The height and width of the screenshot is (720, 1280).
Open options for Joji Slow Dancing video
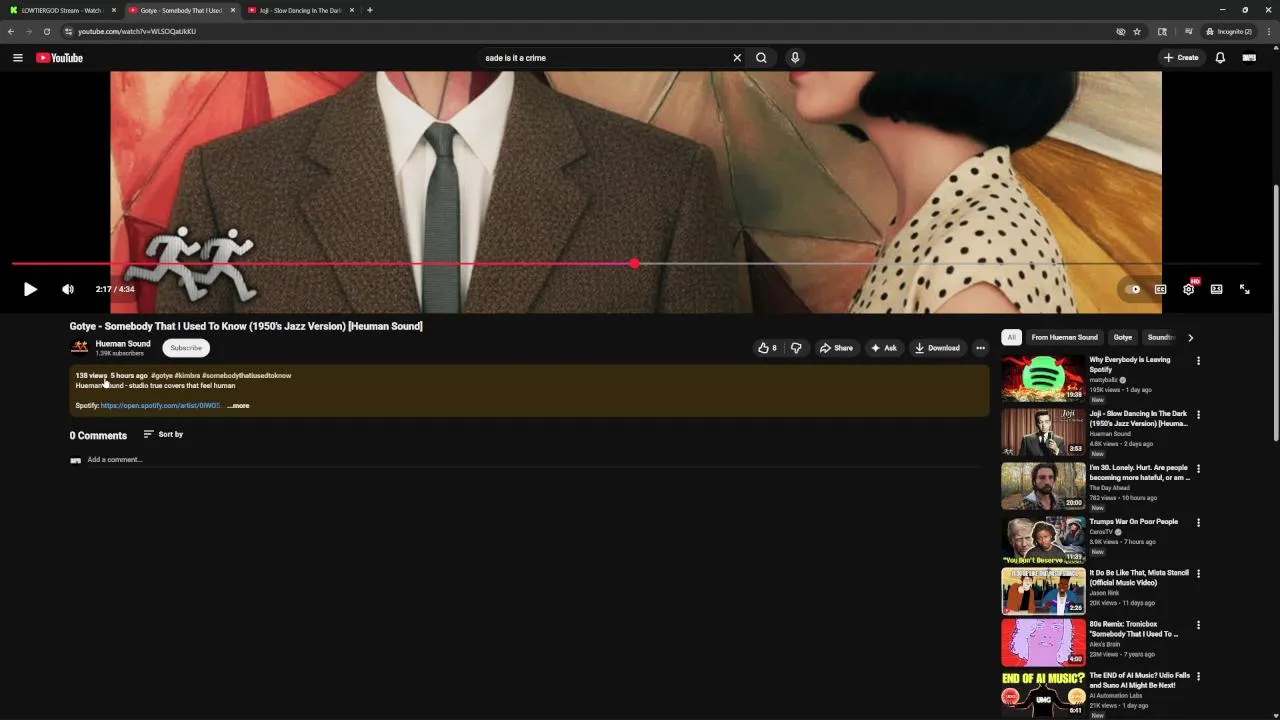[x=1198, y=415]
